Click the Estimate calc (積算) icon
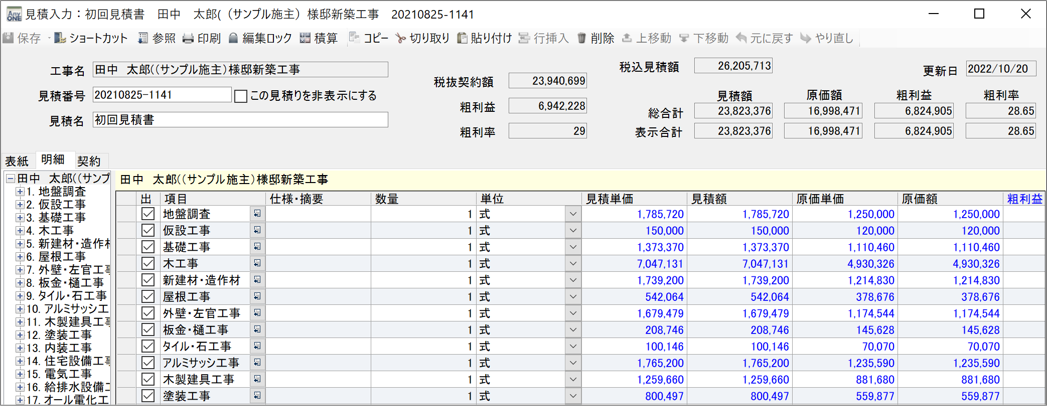 click(x=306, y=39)
